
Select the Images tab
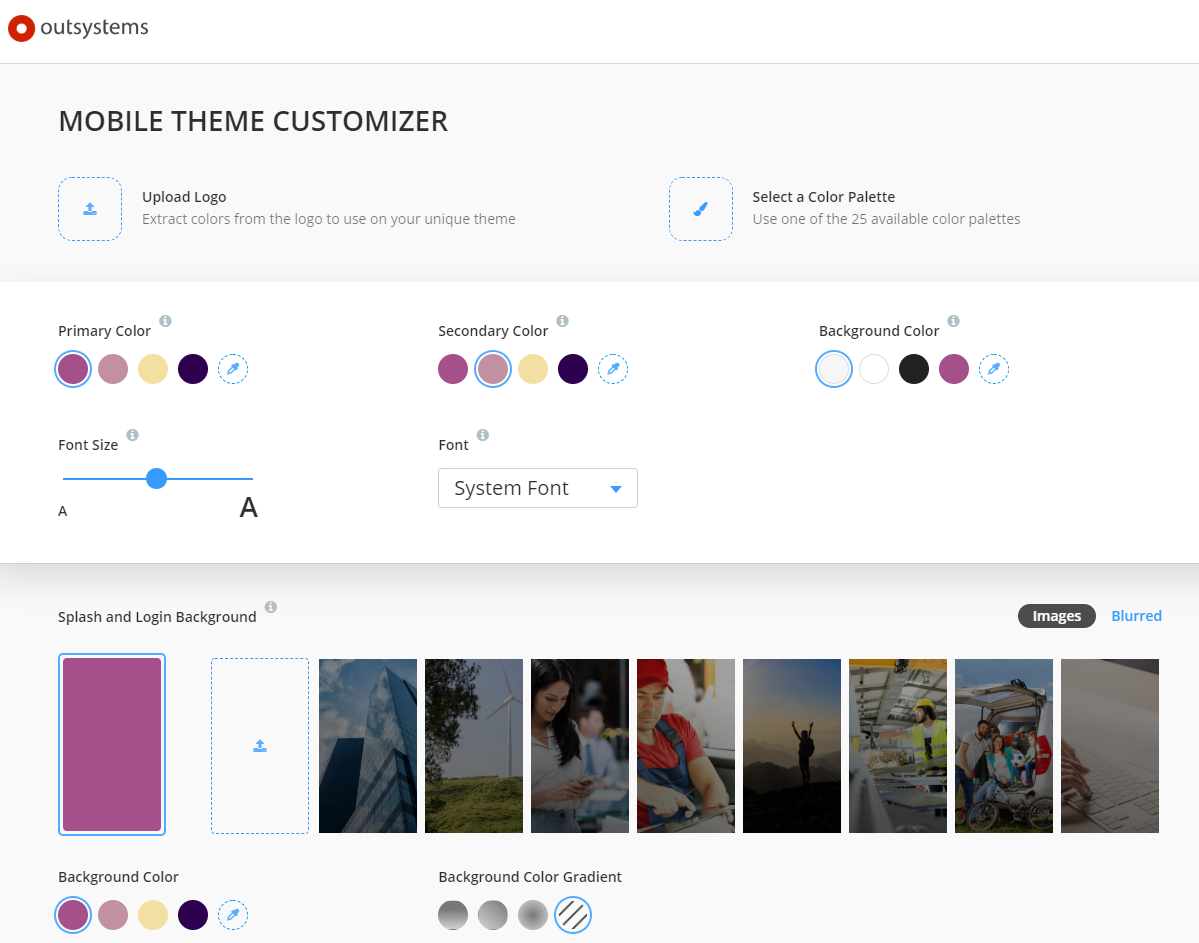(x=1056, y=615)
